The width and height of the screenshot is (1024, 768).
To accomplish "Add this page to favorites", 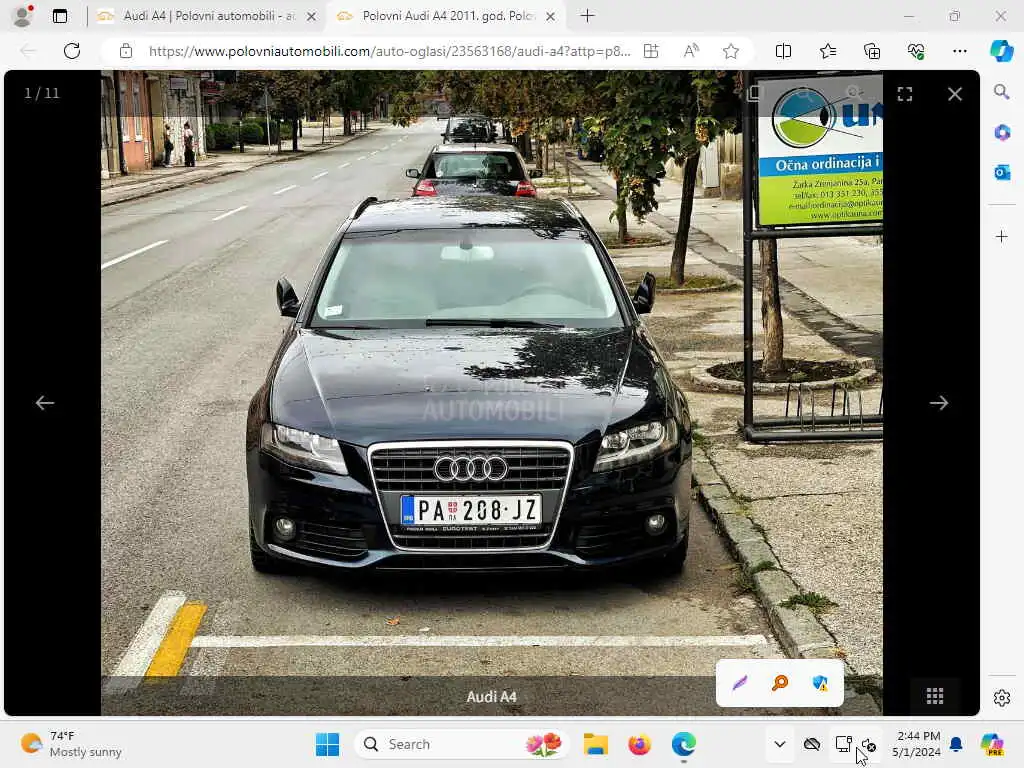I will coord(731,51).
